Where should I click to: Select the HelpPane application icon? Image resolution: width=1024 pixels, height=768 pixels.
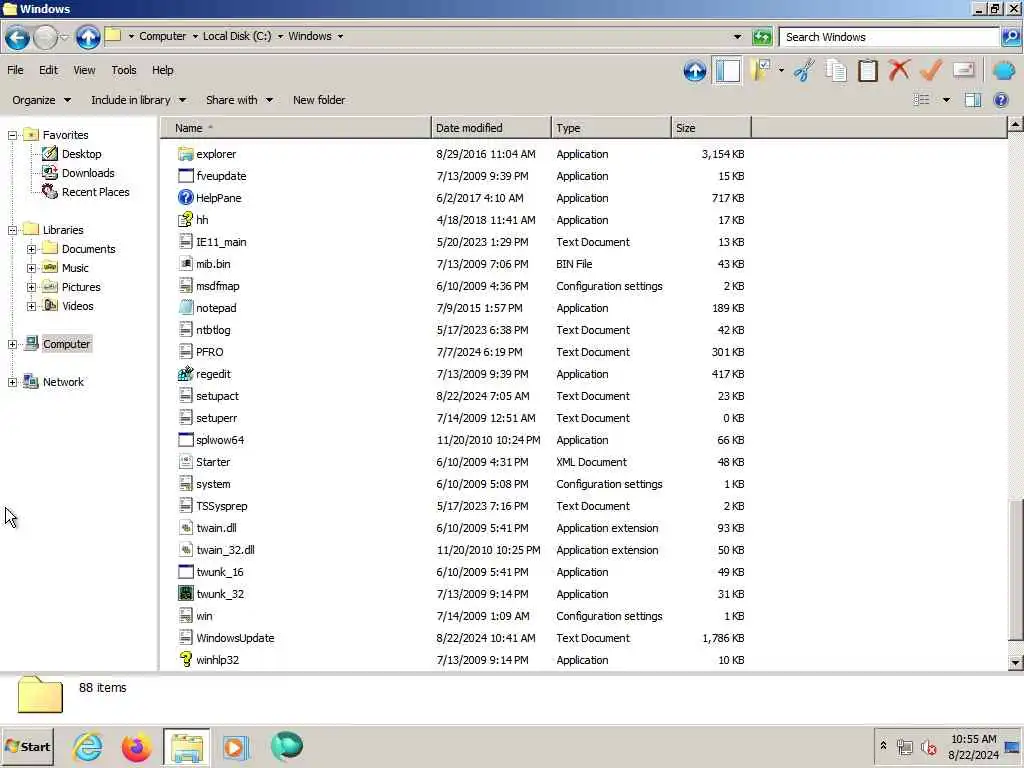(x=185, y=198)
